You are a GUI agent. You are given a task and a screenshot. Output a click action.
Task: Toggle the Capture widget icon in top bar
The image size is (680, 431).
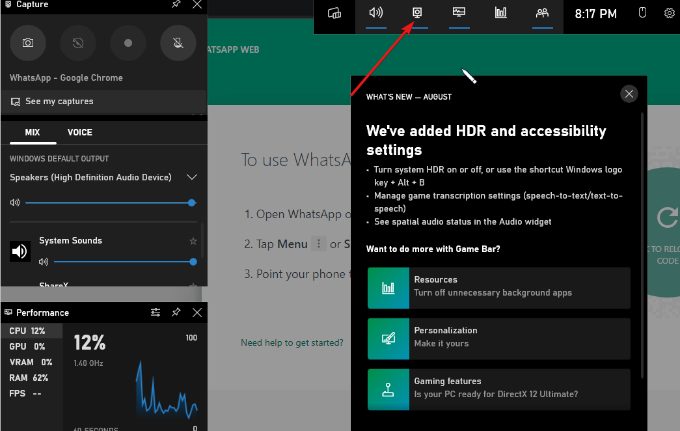(417, 13)
